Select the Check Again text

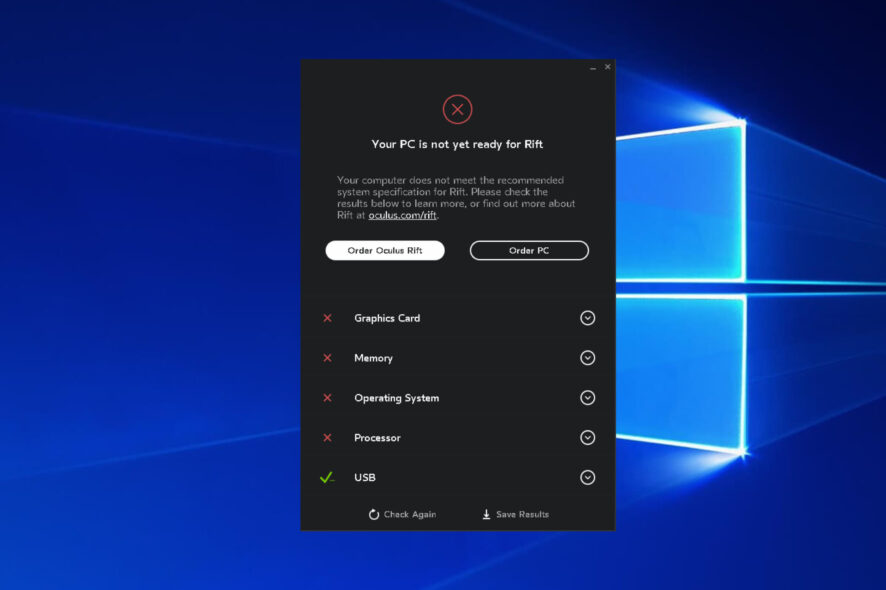410,514
